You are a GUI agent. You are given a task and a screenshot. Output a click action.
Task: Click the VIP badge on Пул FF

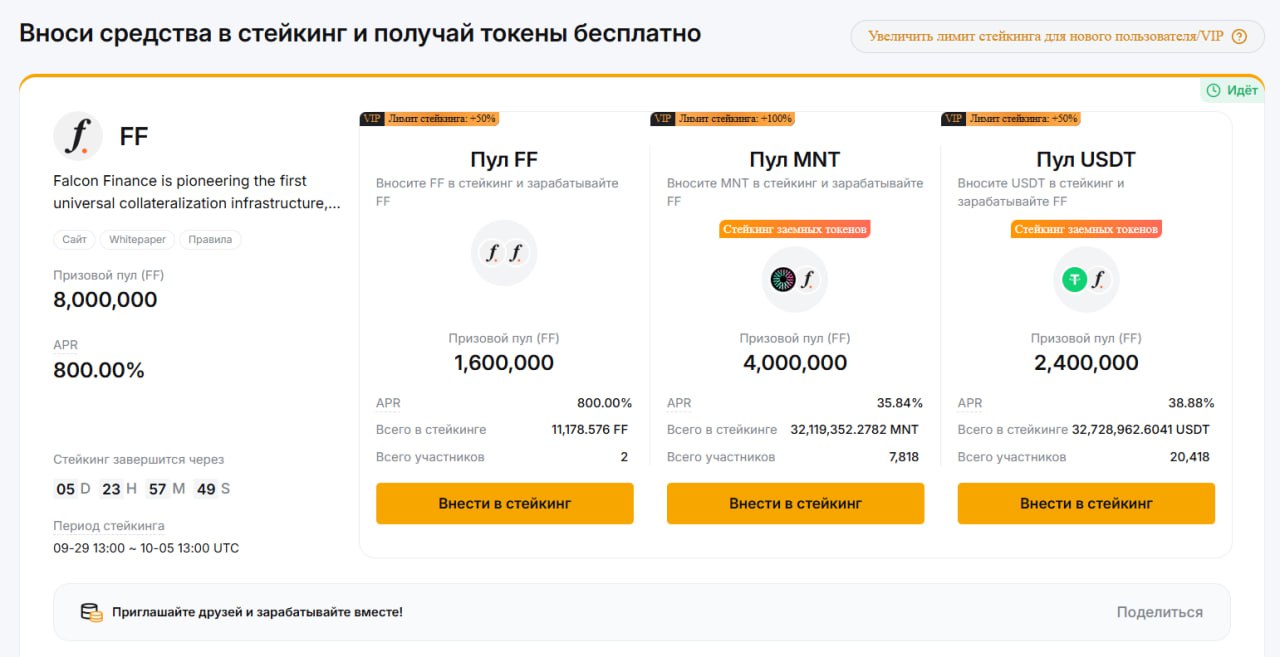(x=372, y=118)
